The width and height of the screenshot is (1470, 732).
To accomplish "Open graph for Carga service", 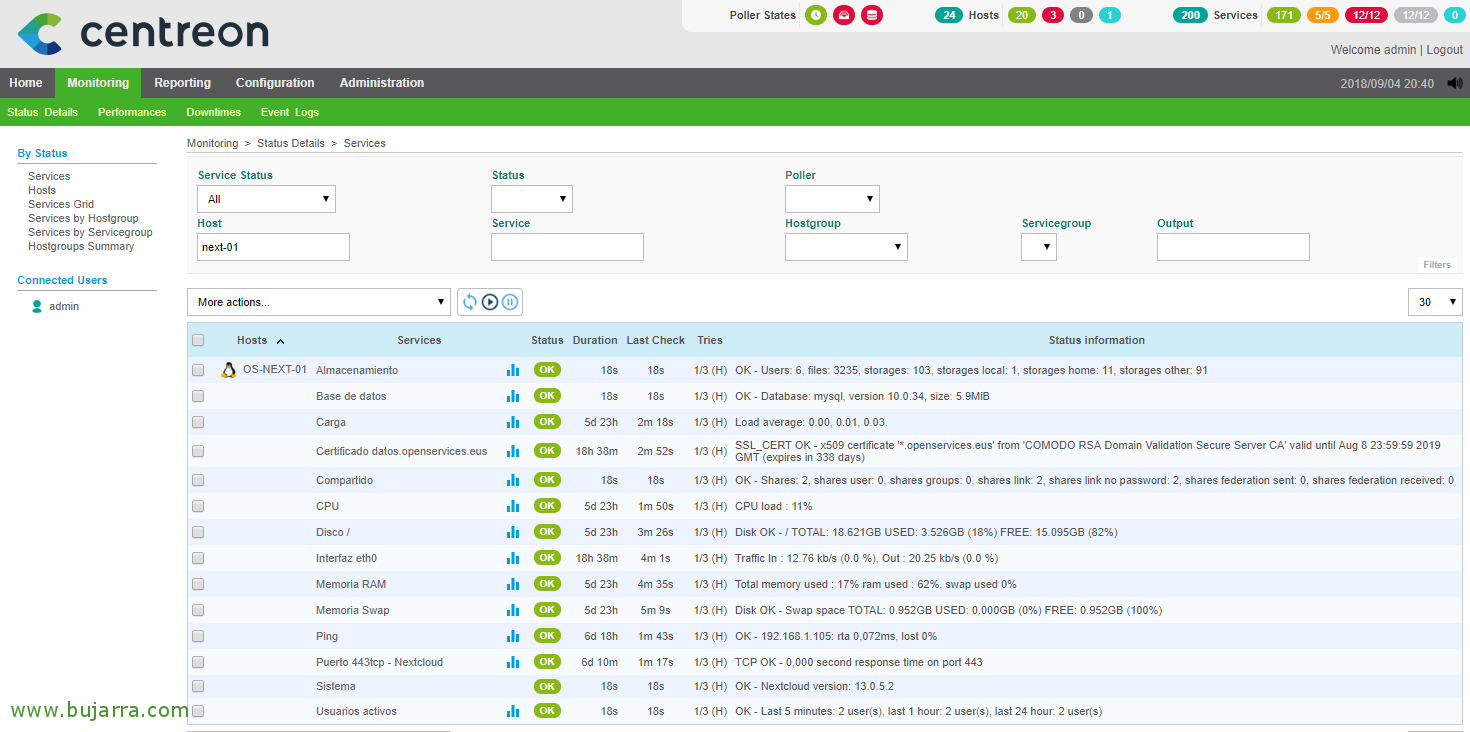I will (513, 422).
